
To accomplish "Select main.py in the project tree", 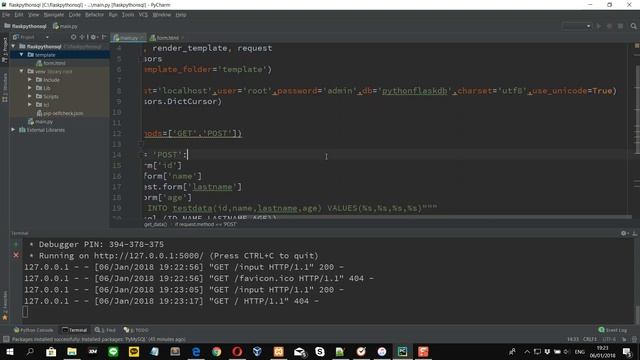I will 40,122.
